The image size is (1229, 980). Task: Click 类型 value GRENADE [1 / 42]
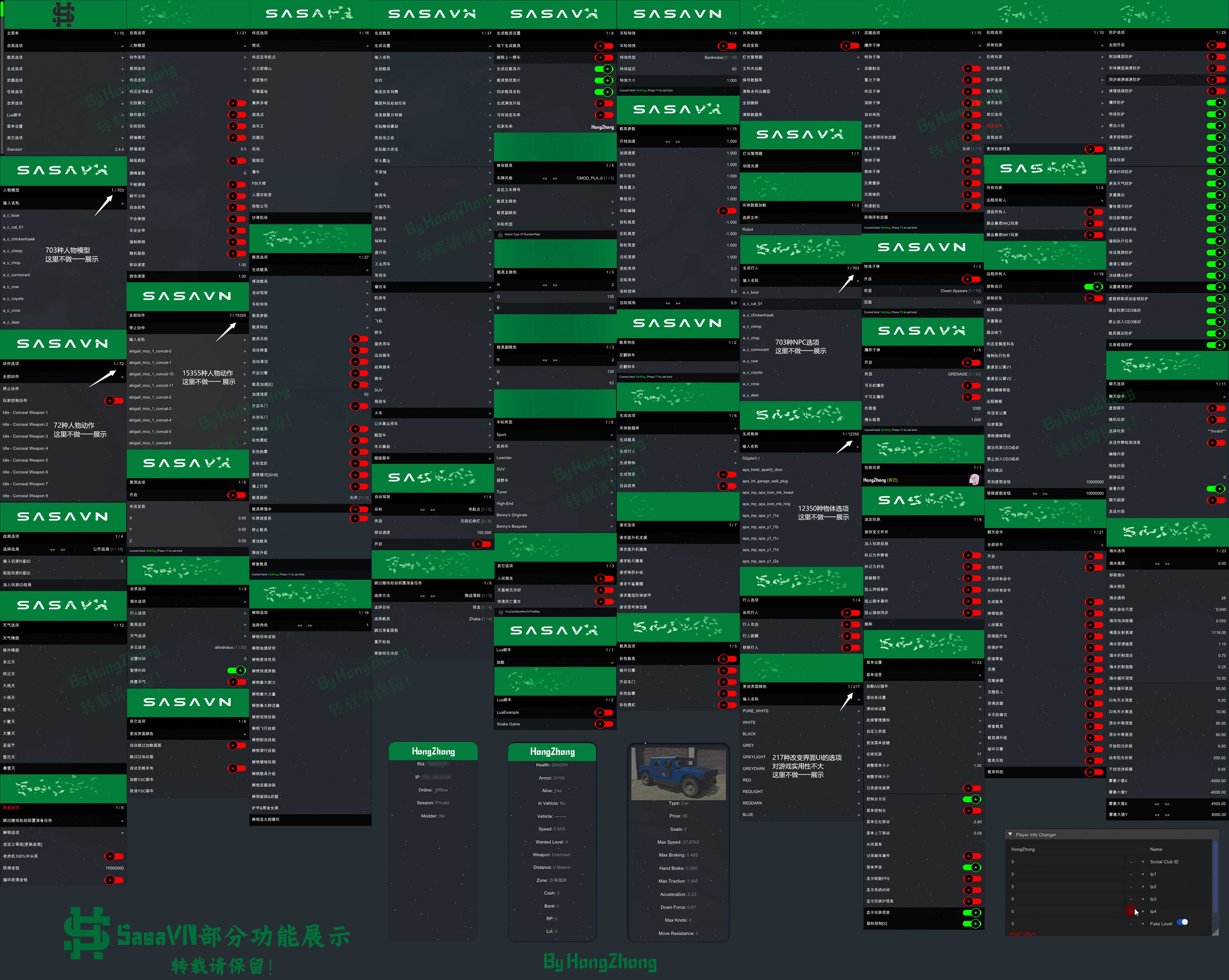[964, 375]
